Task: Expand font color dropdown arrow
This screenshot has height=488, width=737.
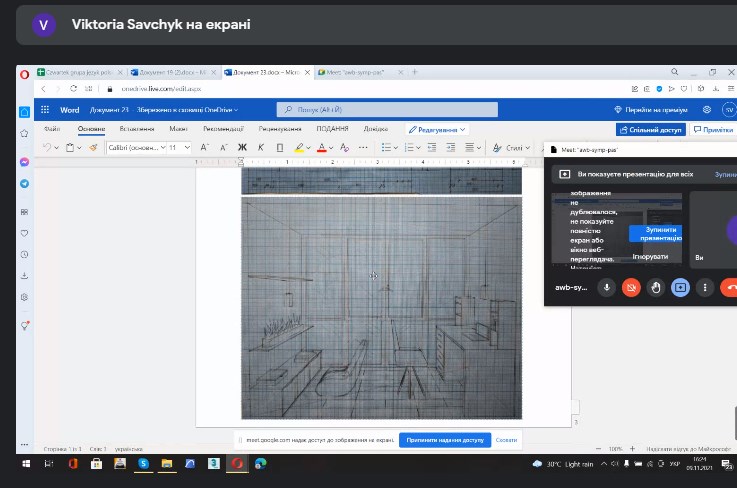Action: click(x=331, y=148)
